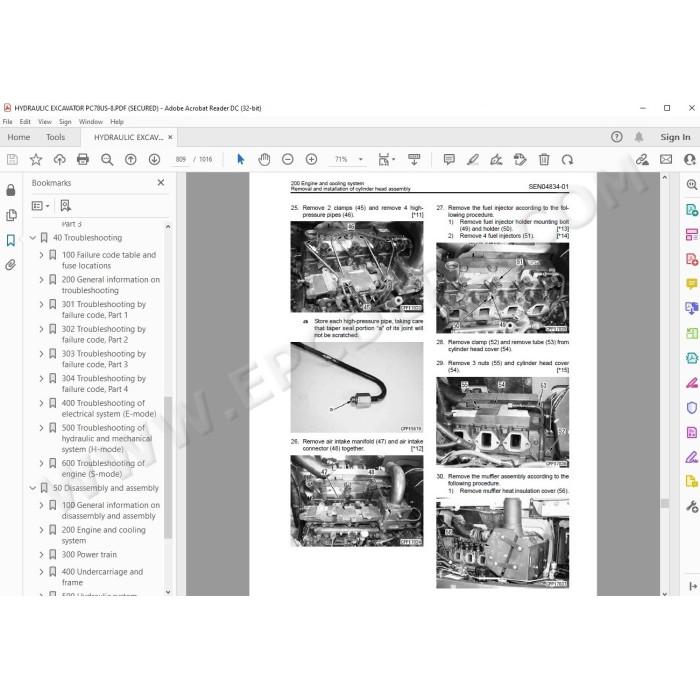Open the Sign document tool
Screen dimensions: 700x700
point(496,159)
